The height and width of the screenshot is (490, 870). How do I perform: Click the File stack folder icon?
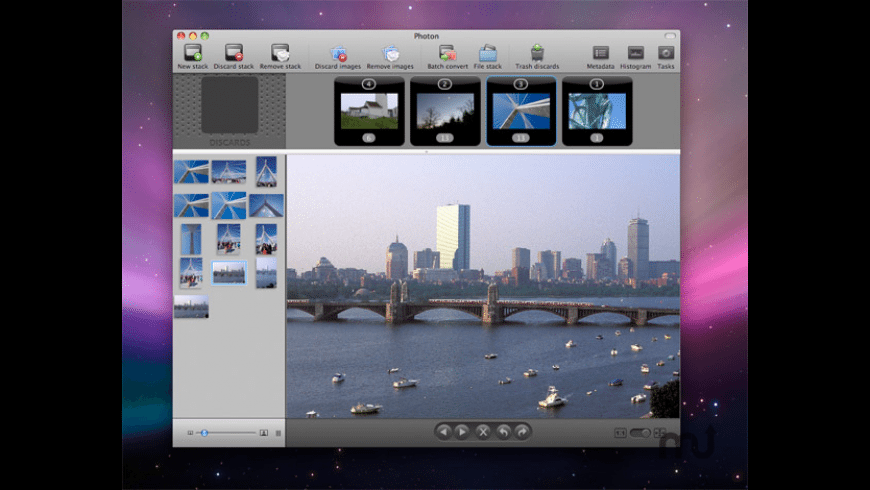(488, 53)
